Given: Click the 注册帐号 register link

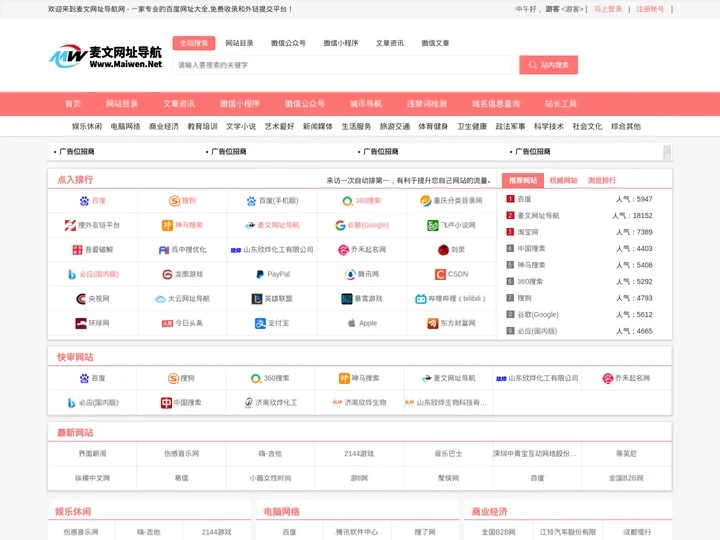Looking at the screenshot, I should 650,9.
